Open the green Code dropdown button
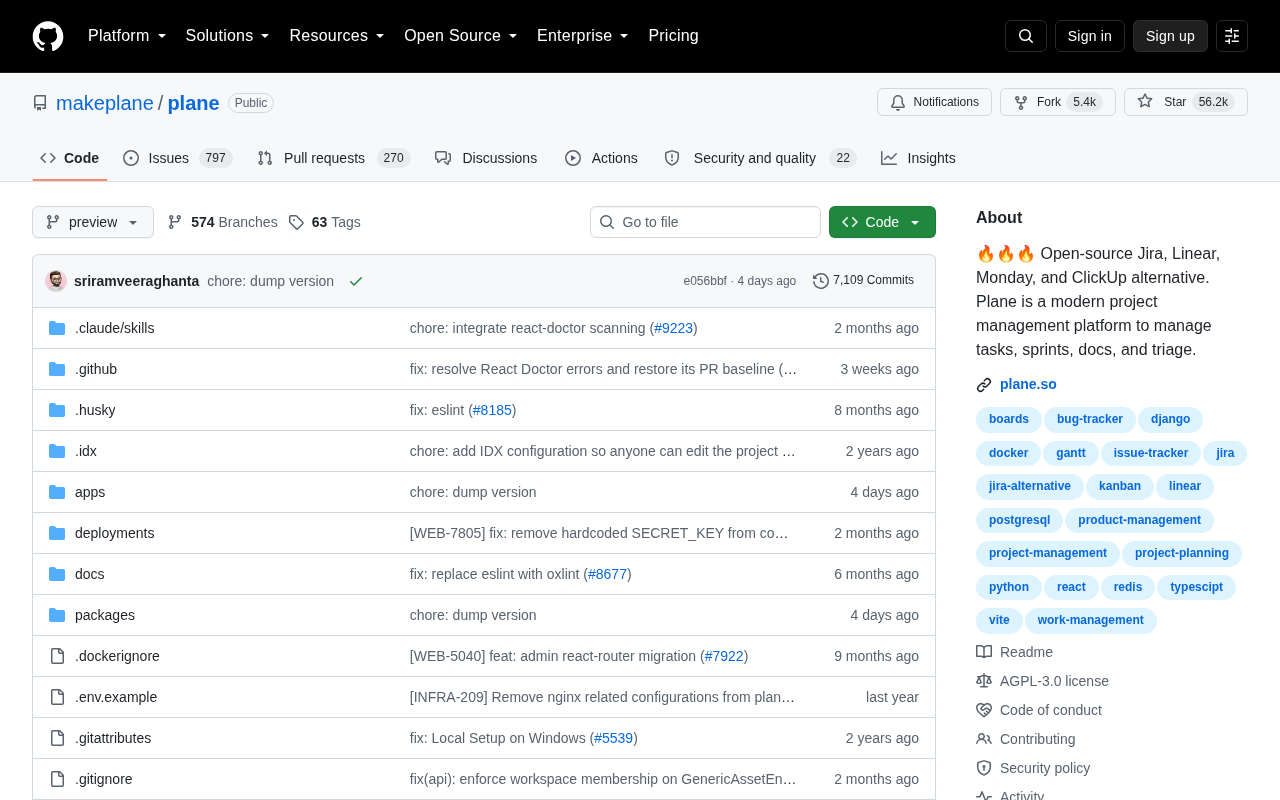This screenshot has height=800, width=1280. click(x=882, y=222)
